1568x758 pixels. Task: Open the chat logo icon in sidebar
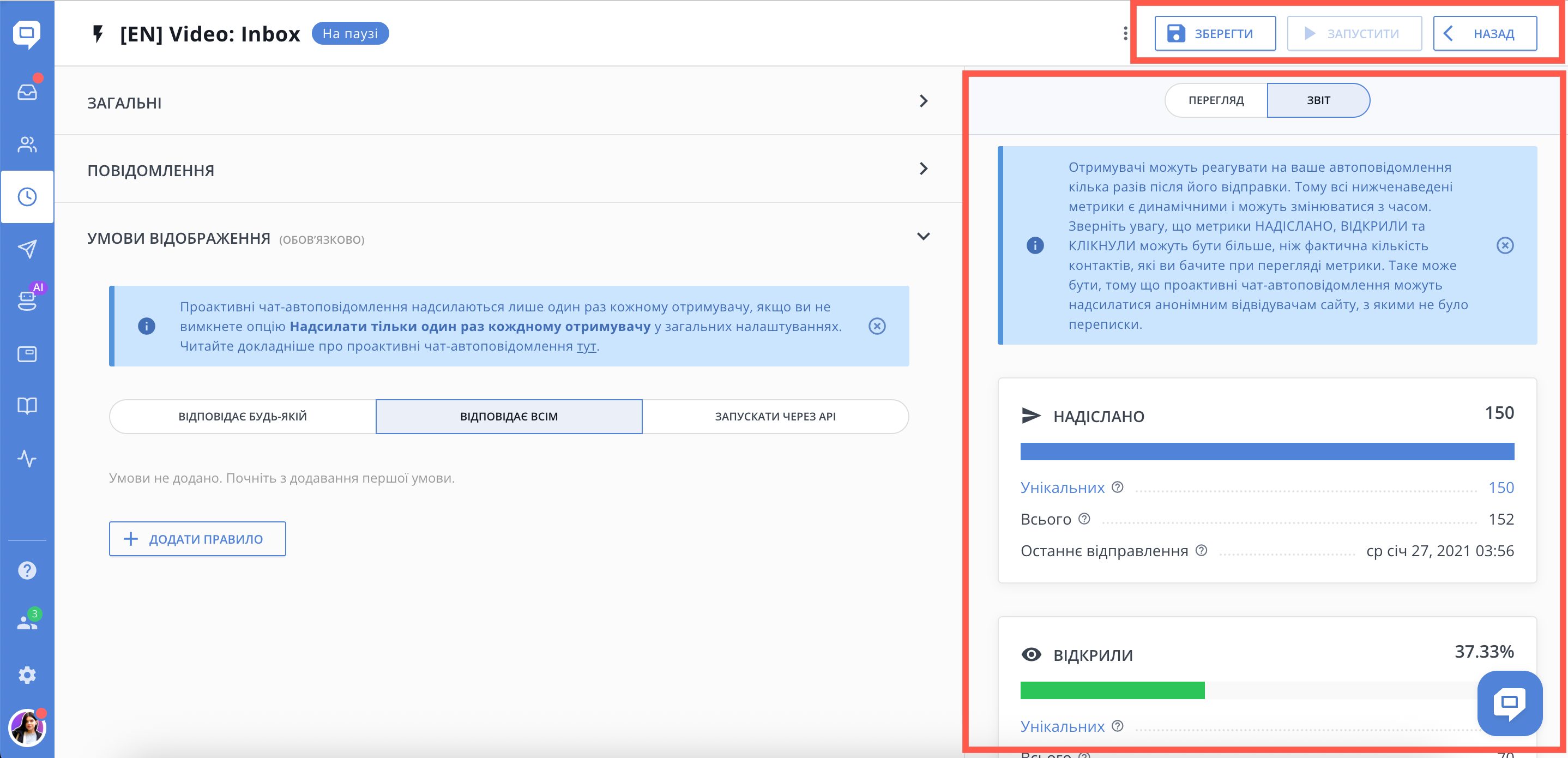point(27,34)
